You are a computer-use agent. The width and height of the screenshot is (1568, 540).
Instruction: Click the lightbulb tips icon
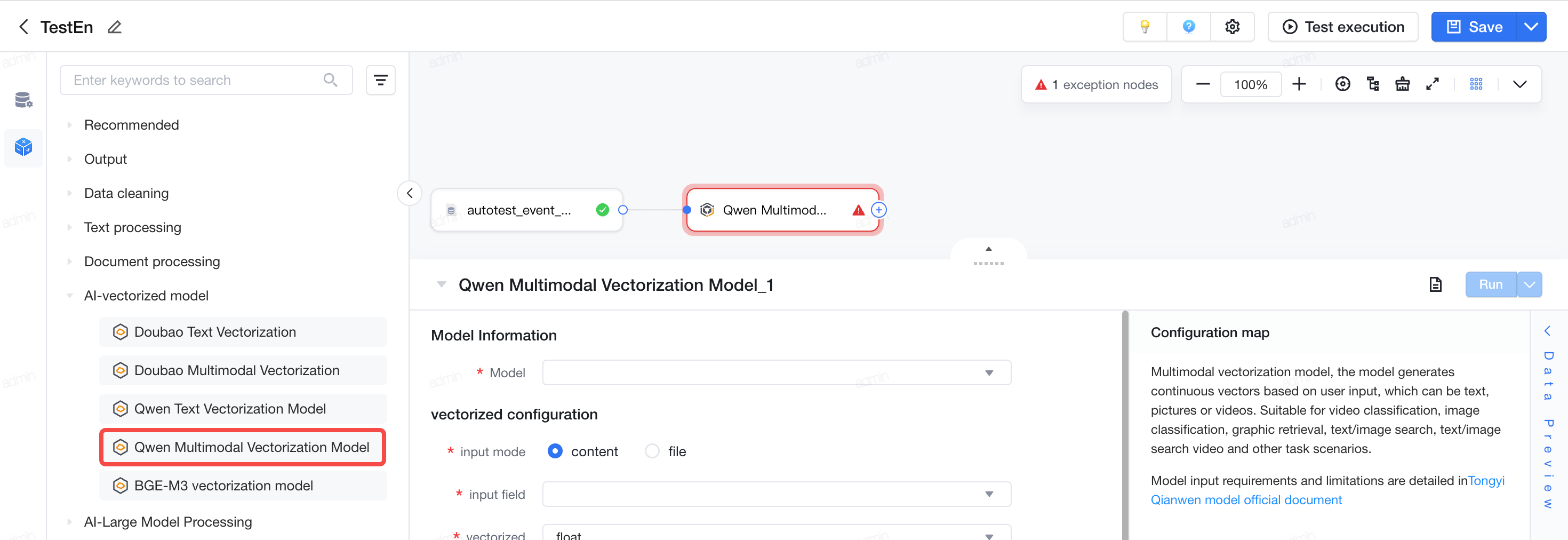point(1145,27)
